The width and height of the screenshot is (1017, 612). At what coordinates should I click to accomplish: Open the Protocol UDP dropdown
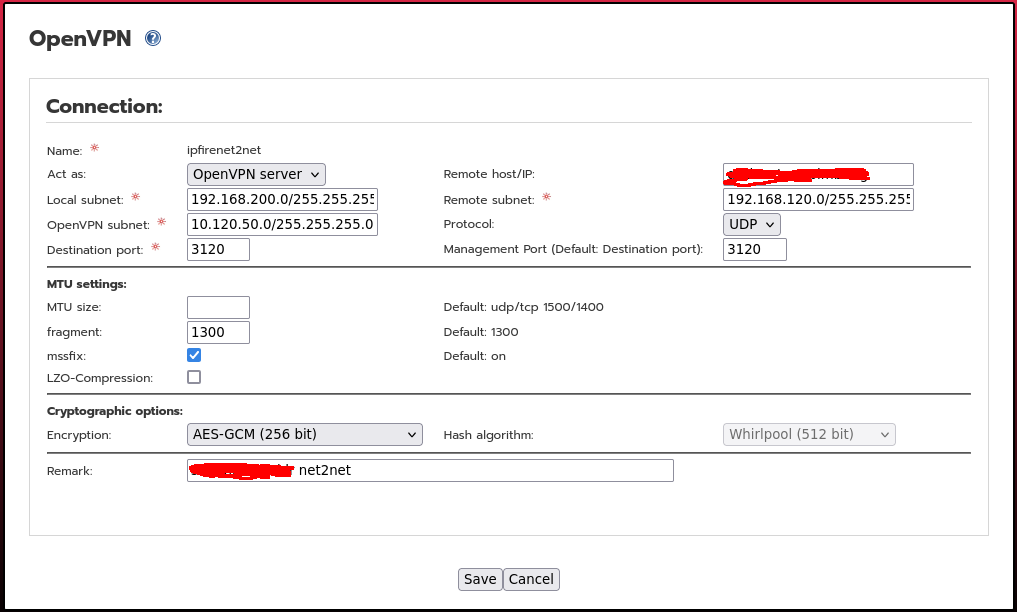[752, 224]
